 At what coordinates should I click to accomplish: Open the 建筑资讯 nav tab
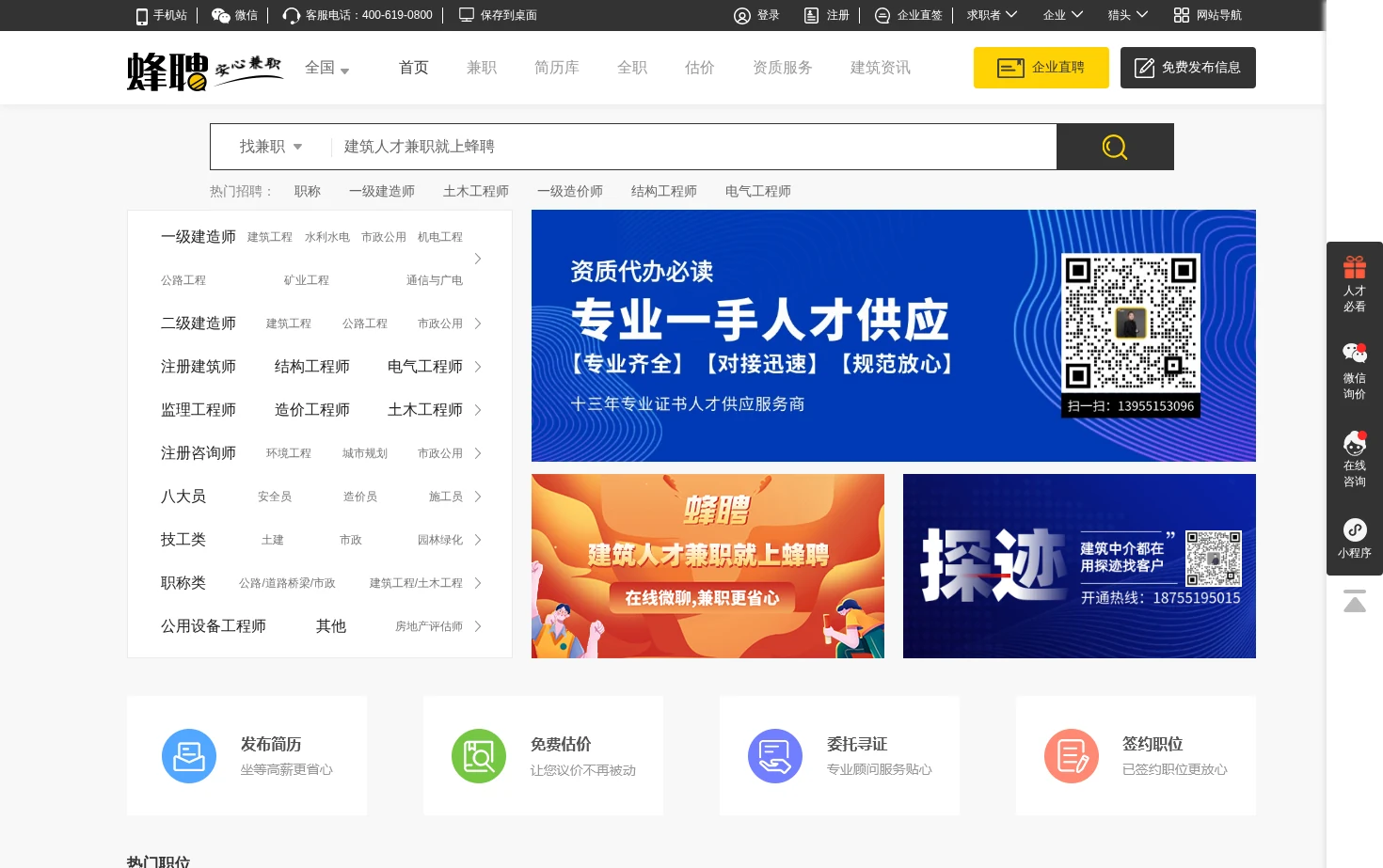pyautogui.click(x=881, y=68)
